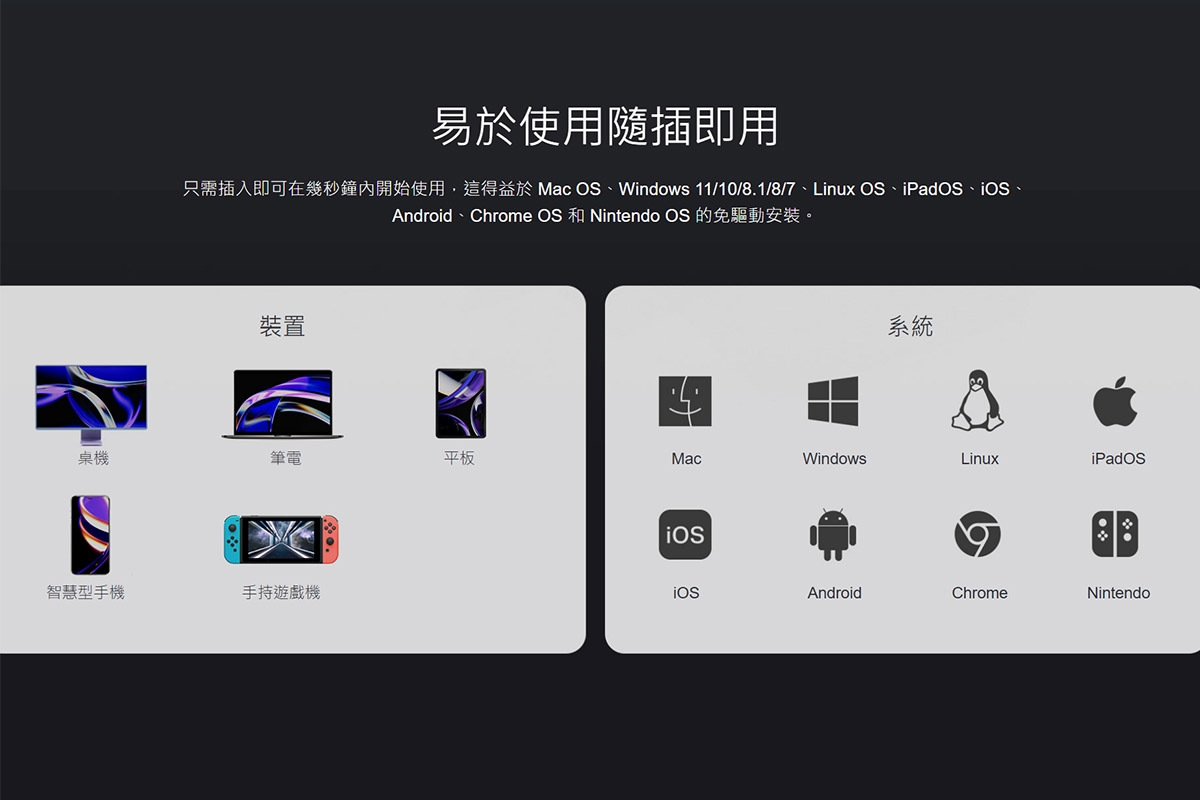Viewport: 1200px width, 800px height.
Task: Click the Mac text label
Action: click(686, 459)
